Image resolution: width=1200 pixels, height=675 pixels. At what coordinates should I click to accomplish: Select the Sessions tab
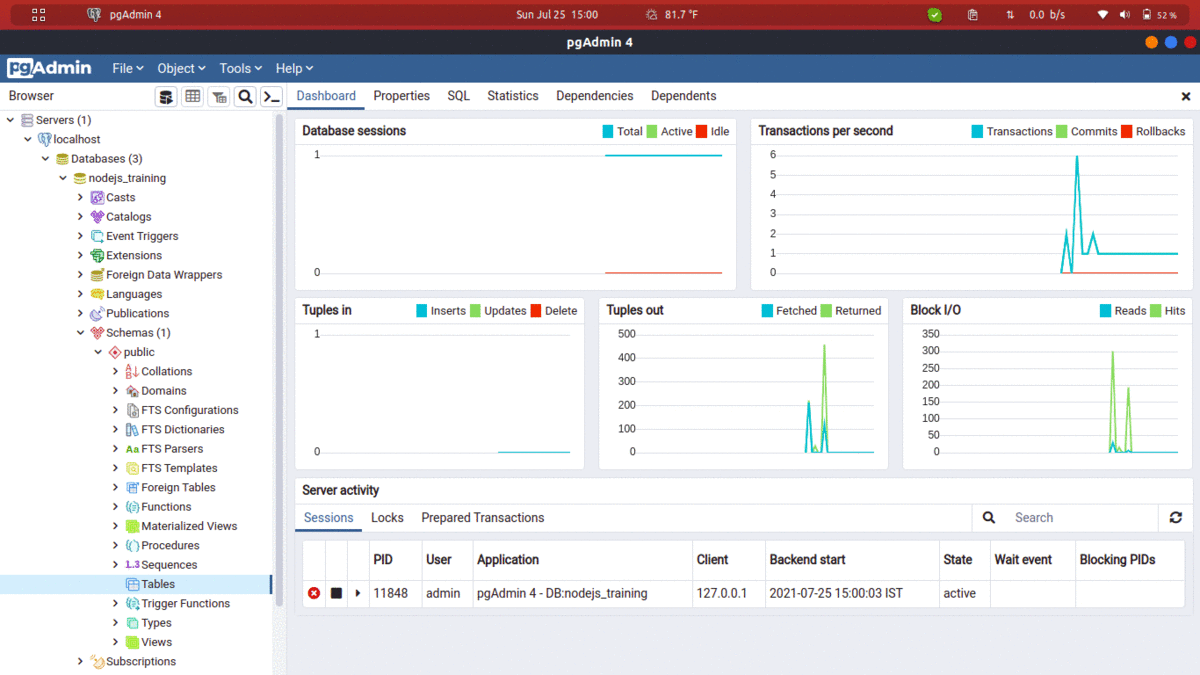click(329, 518)
